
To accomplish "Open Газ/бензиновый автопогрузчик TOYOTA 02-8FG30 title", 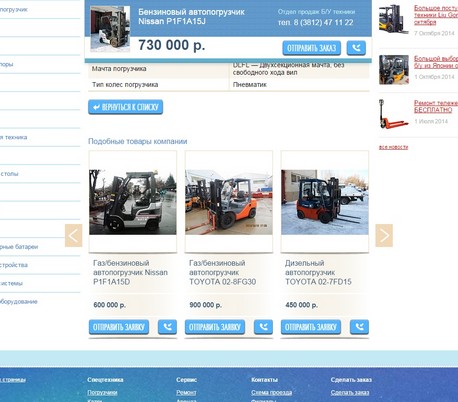I will tap(222, 272).
